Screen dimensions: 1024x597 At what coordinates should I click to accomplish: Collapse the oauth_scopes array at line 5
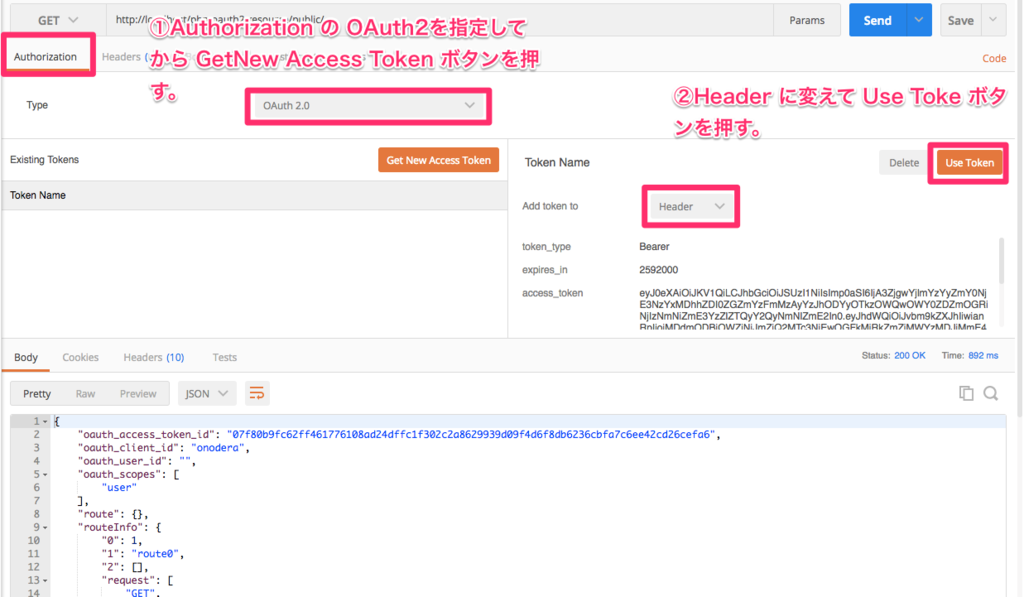click(x=45, y=475)
